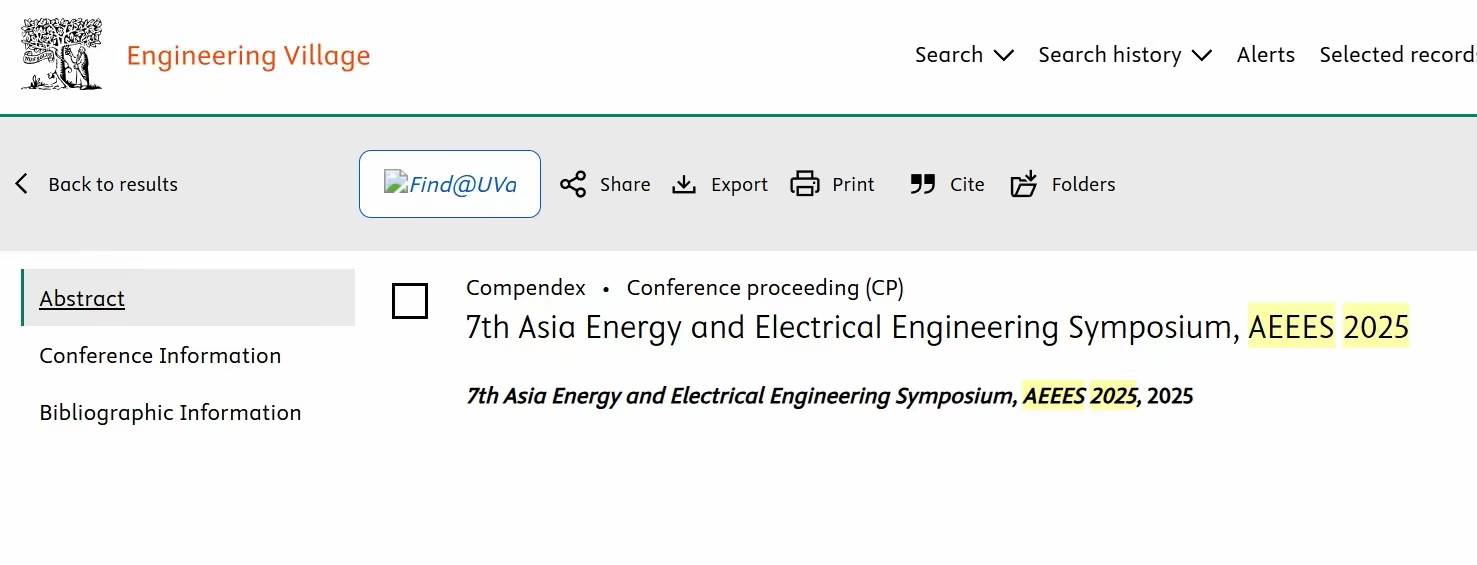This screenshot has height=565, width=1477.
Task: Open Selected records
Action: tap(1398, 55)
